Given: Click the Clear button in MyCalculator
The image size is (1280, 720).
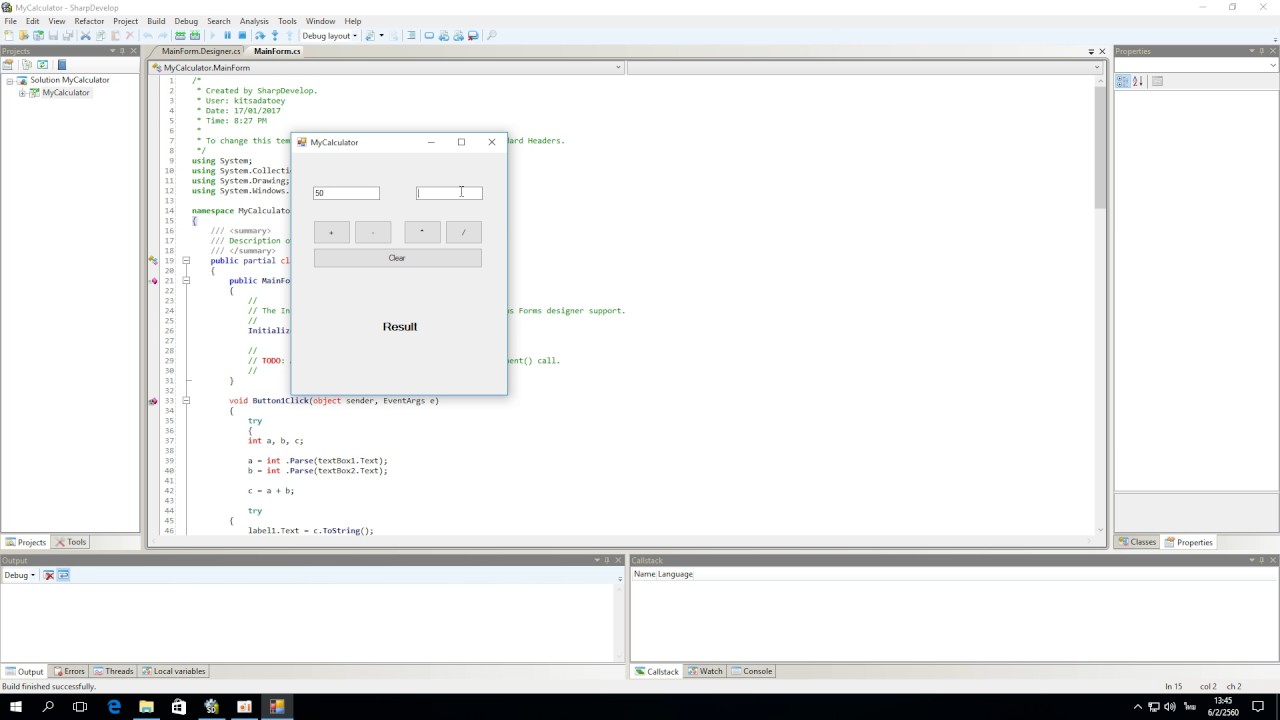Looking at the screenshot, I should coord(397,258).
